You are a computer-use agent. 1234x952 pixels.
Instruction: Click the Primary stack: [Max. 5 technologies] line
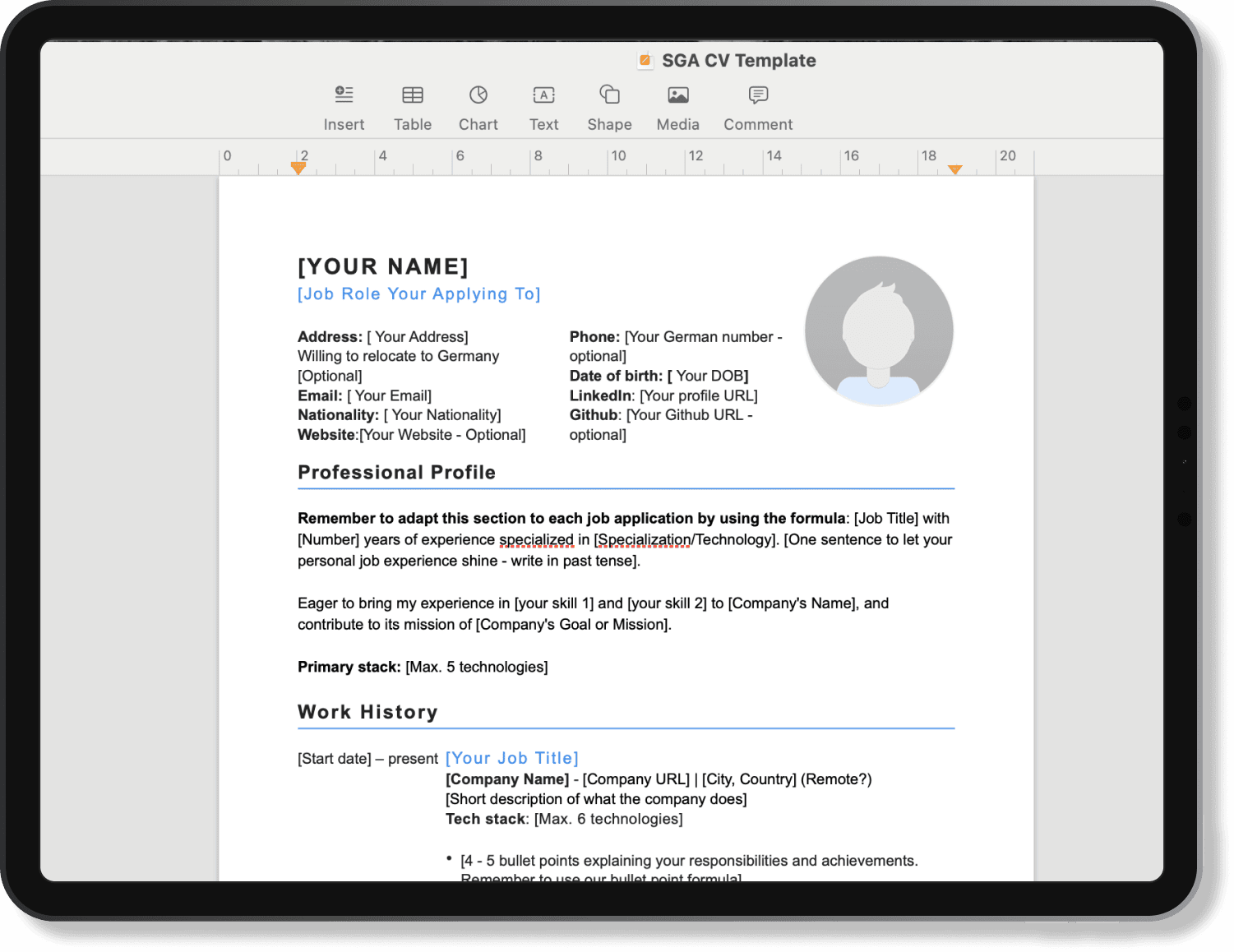[x=423, y=667]
